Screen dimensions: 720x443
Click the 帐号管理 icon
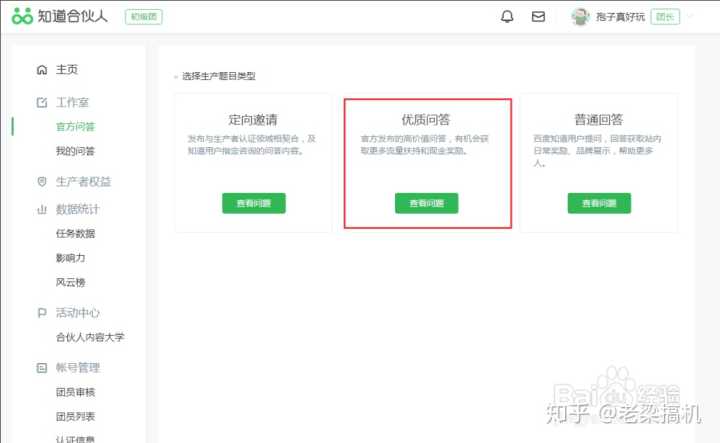click(42, 368)
